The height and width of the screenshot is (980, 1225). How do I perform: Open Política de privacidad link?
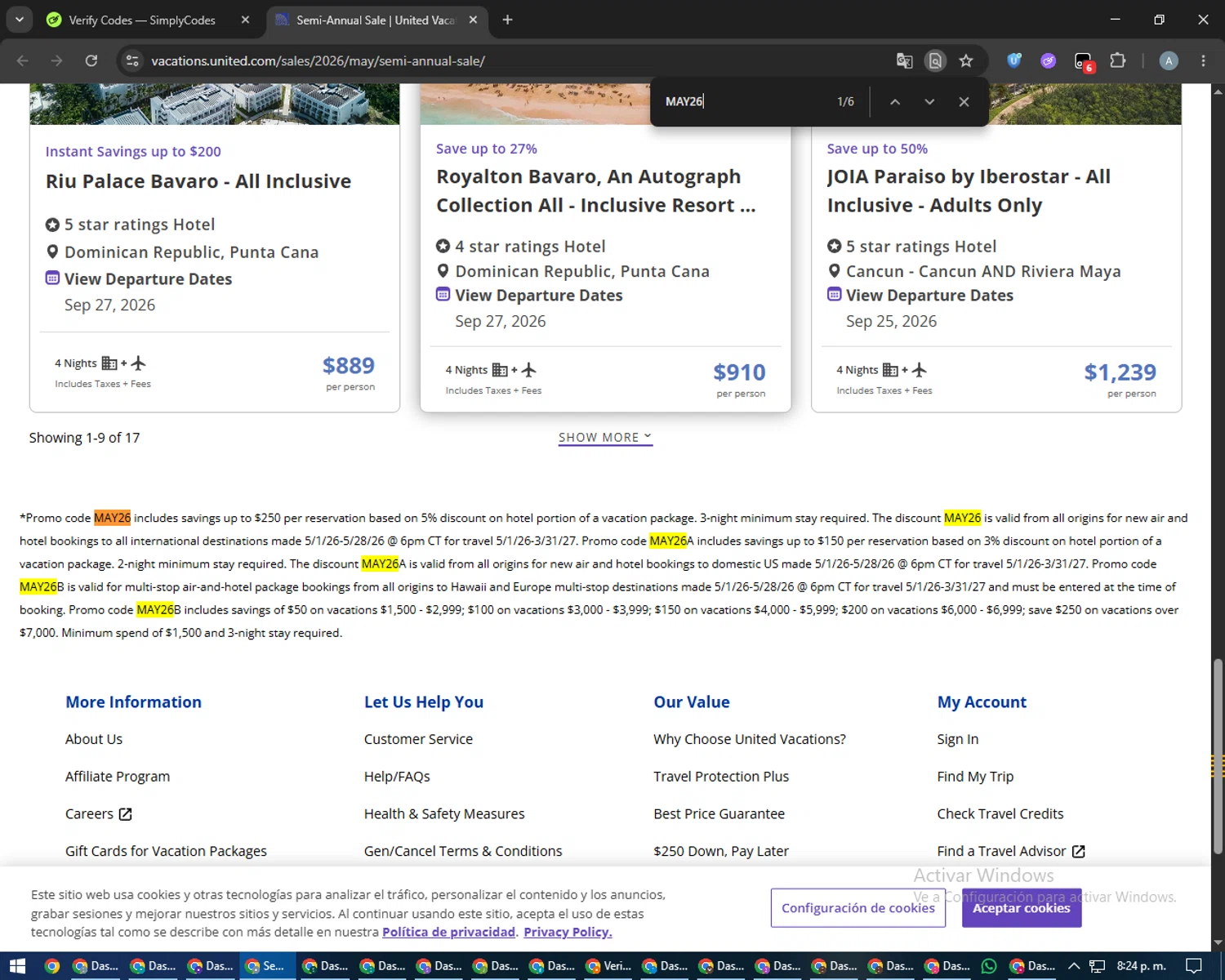(449, 932)
